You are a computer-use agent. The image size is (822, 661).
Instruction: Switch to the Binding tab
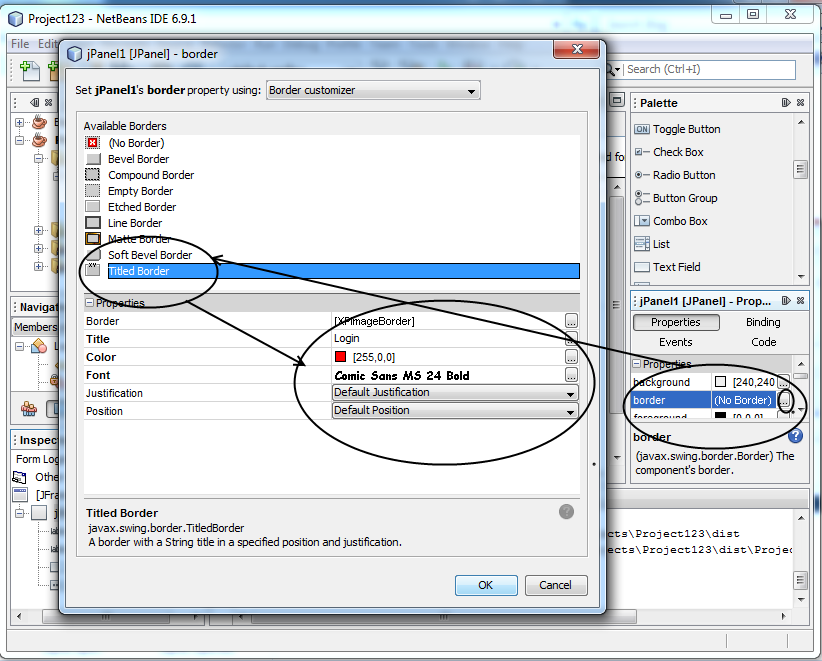pyautogui.click(x=762, y=322)
